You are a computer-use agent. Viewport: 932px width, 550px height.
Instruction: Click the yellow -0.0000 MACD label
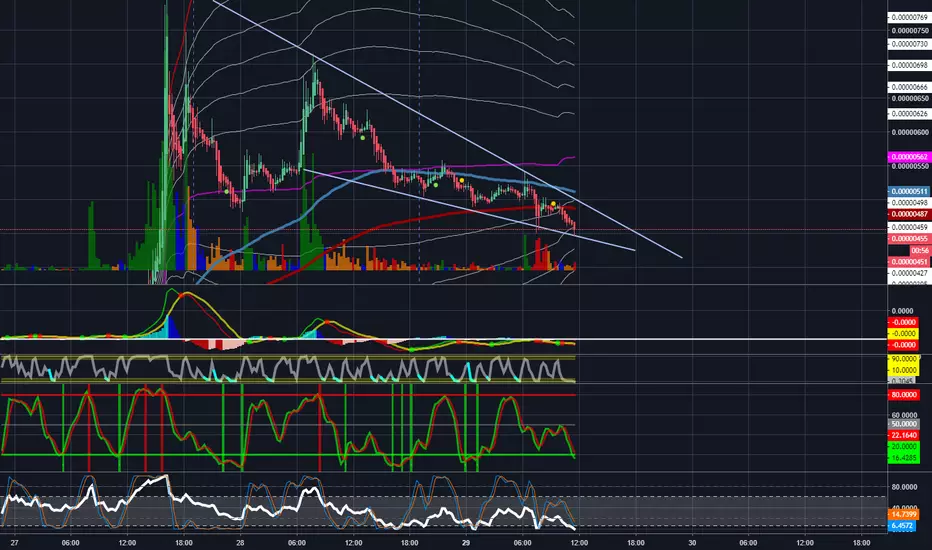903,334
